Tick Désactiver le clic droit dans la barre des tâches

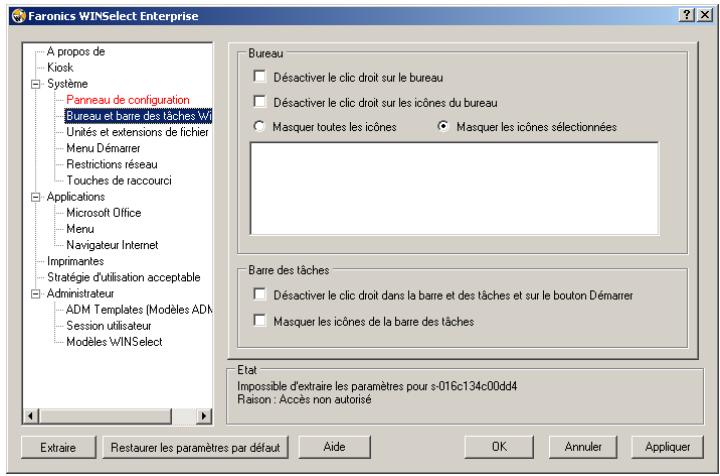(259, 294)
